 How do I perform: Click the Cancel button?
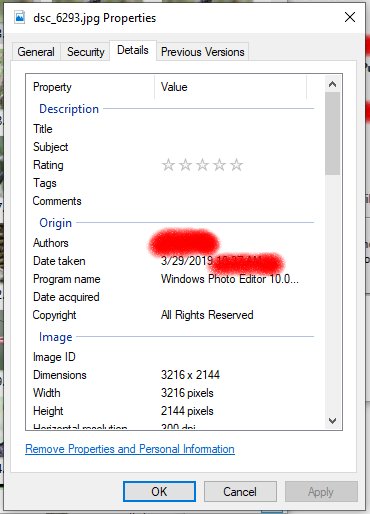click(240, 491)
